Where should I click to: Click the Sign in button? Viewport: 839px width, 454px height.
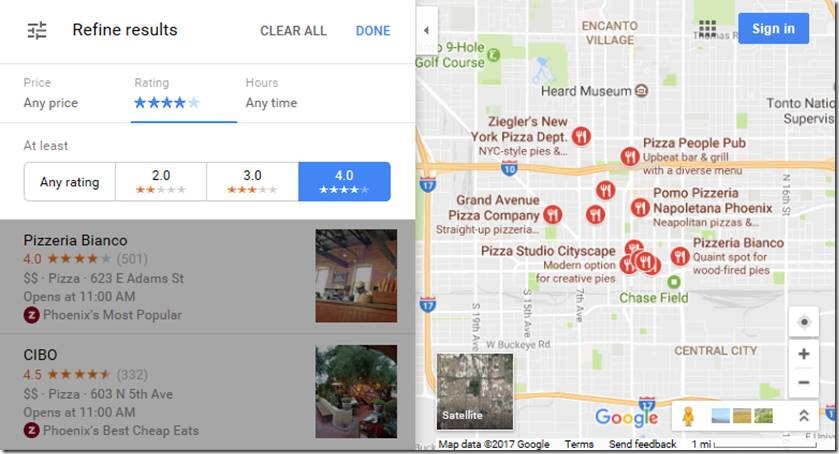pyautogui.click(x=773, y=28)
